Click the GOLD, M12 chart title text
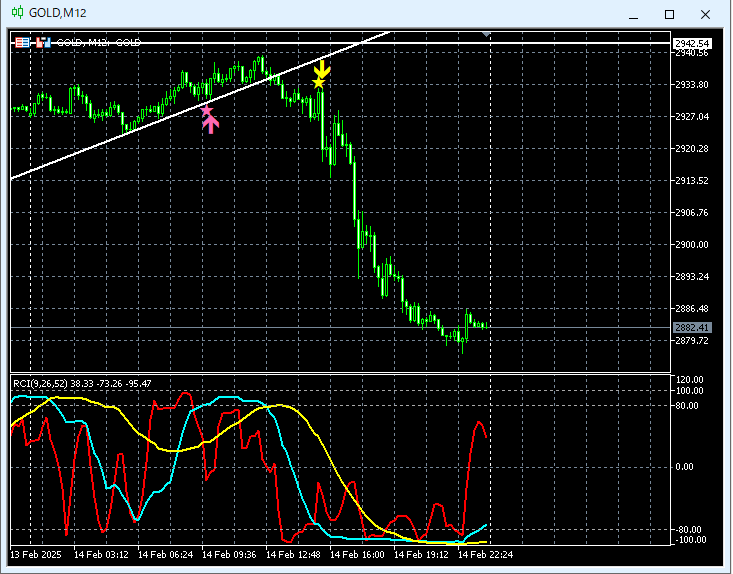Viewport: 733px width, 574px height. (x=99, y=43)
